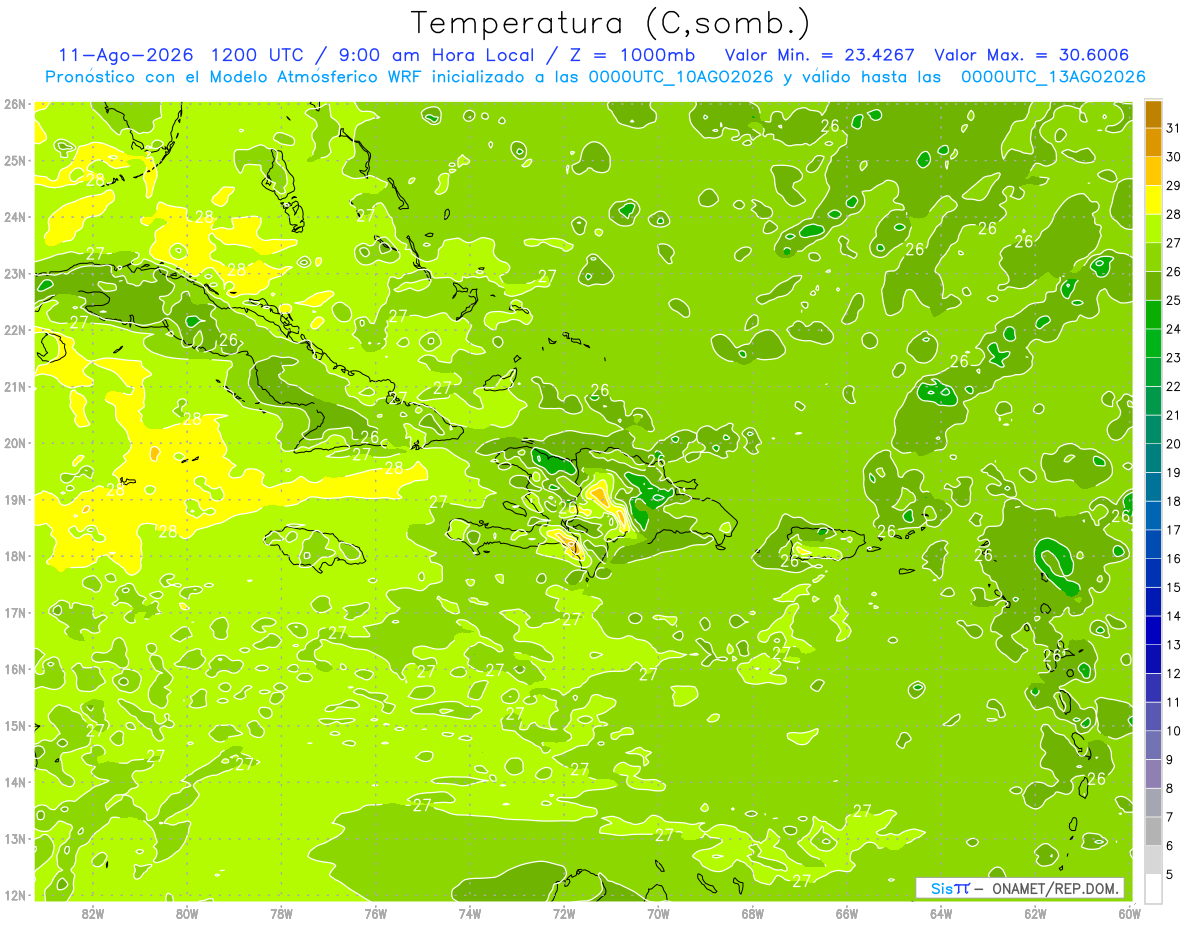Click the '70W' longitude tick label

coord(658,913)
